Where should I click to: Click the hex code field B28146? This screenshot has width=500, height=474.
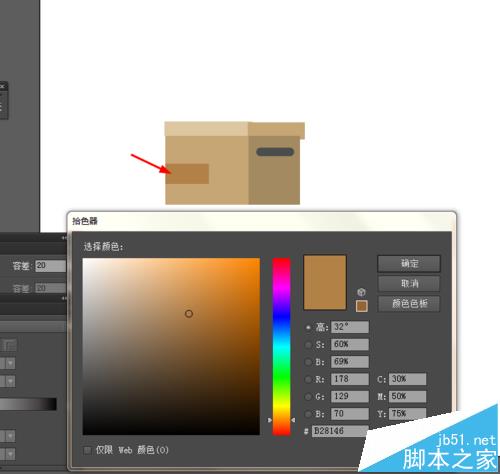[x=340, y=431]
